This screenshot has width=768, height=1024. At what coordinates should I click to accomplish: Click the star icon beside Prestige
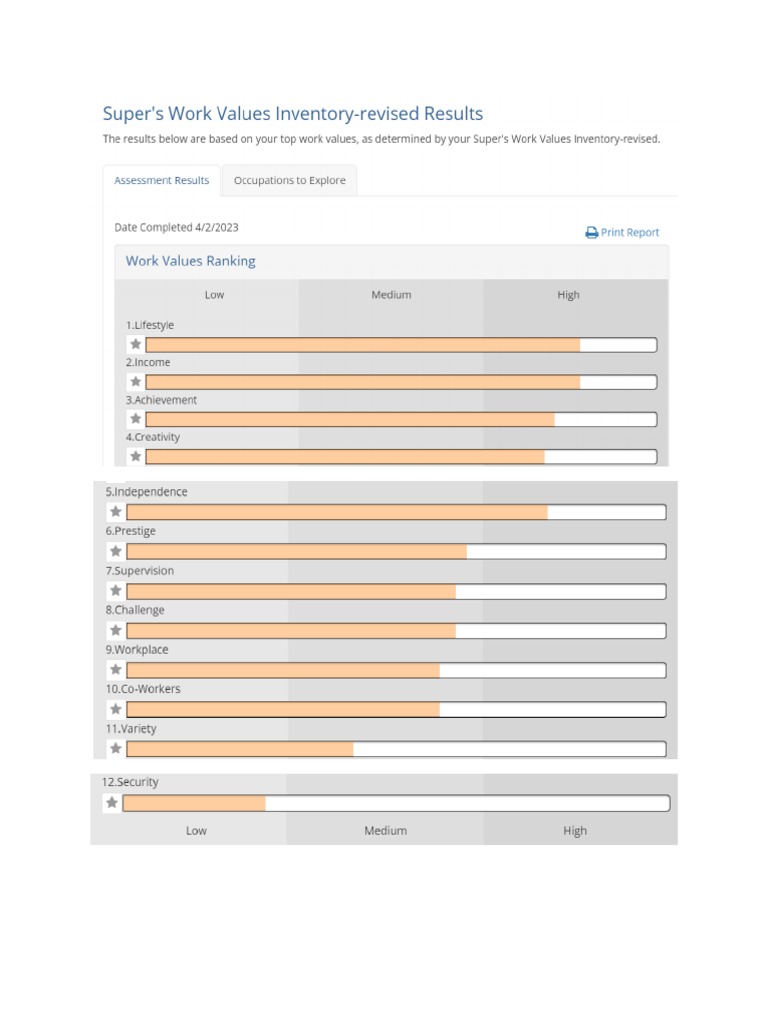(x=116, y=551)
